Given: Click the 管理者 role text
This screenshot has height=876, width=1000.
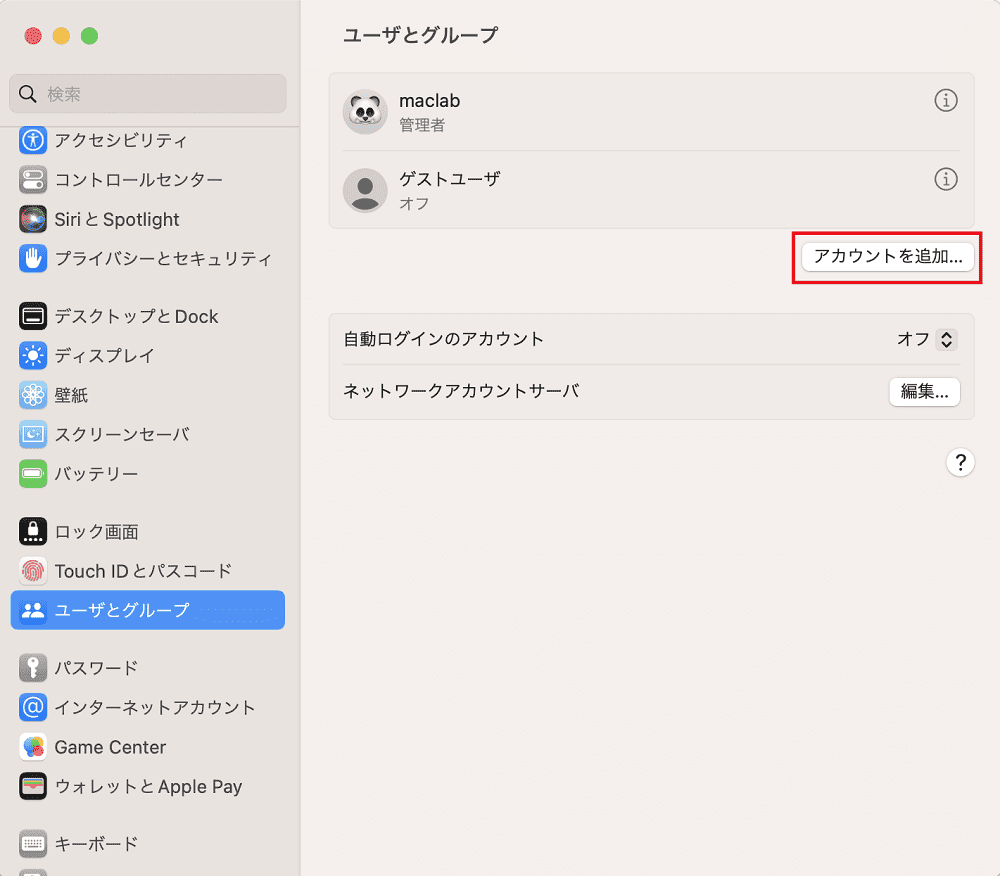Looking at the screenshot, I should [422, 125].
